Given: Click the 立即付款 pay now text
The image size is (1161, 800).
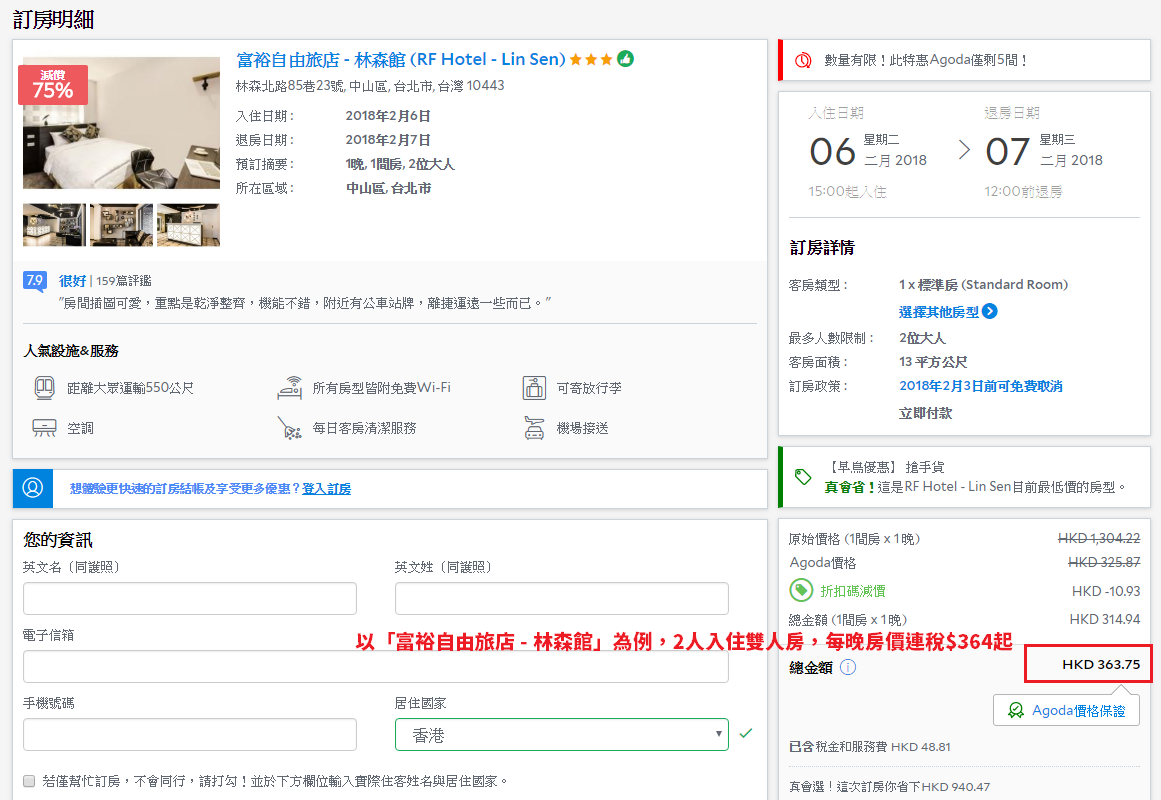Looking at the screenshot, I should click(x=926, y=413).
